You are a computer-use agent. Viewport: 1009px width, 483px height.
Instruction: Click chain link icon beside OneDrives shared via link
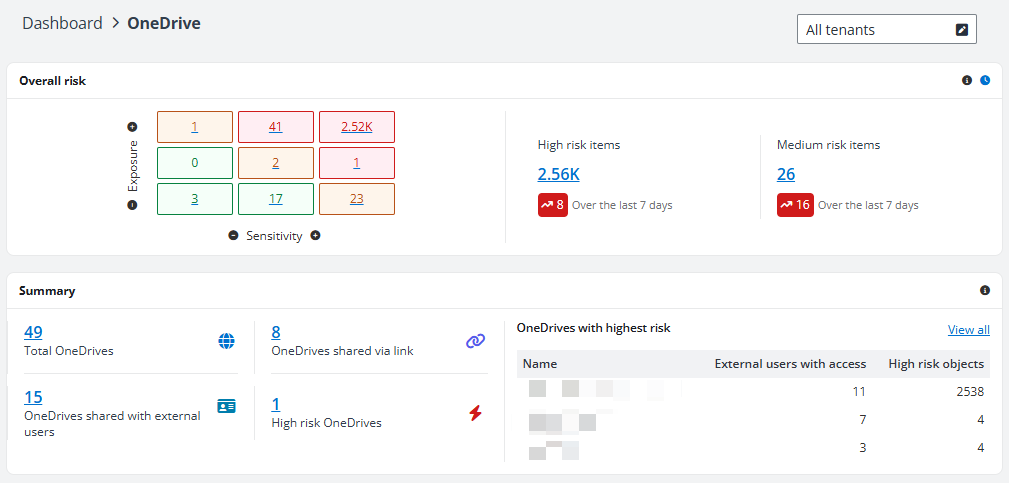[x=475, y=341]
